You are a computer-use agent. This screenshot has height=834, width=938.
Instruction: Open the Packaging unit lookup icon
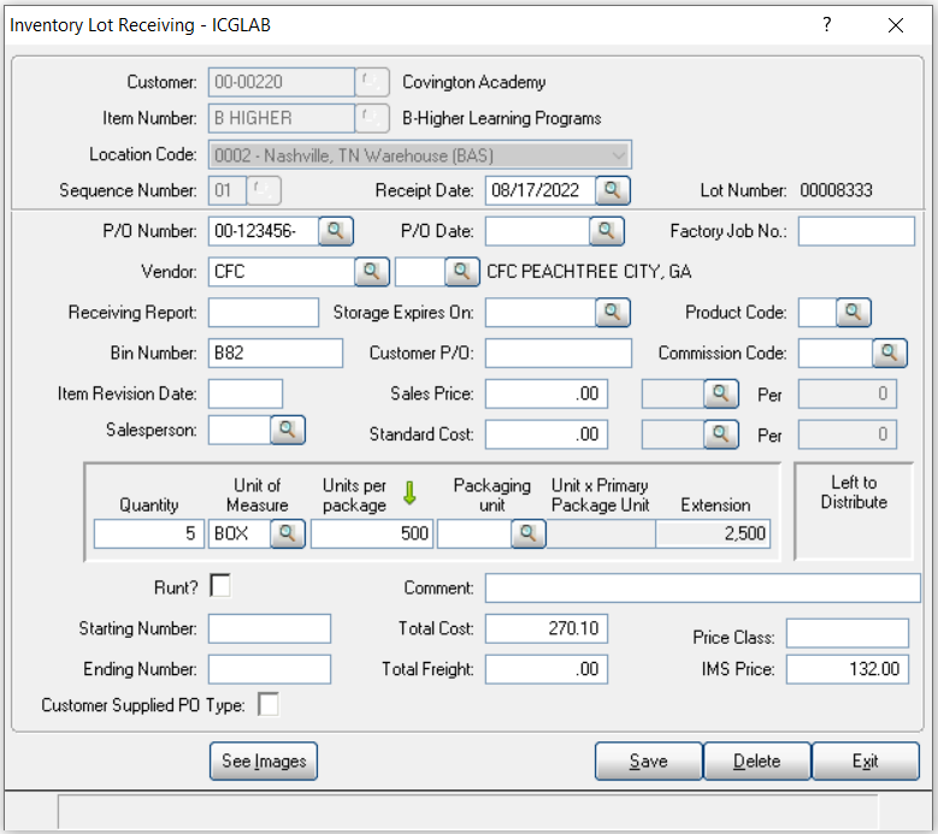pyautogui.click(x=528, y=534)
